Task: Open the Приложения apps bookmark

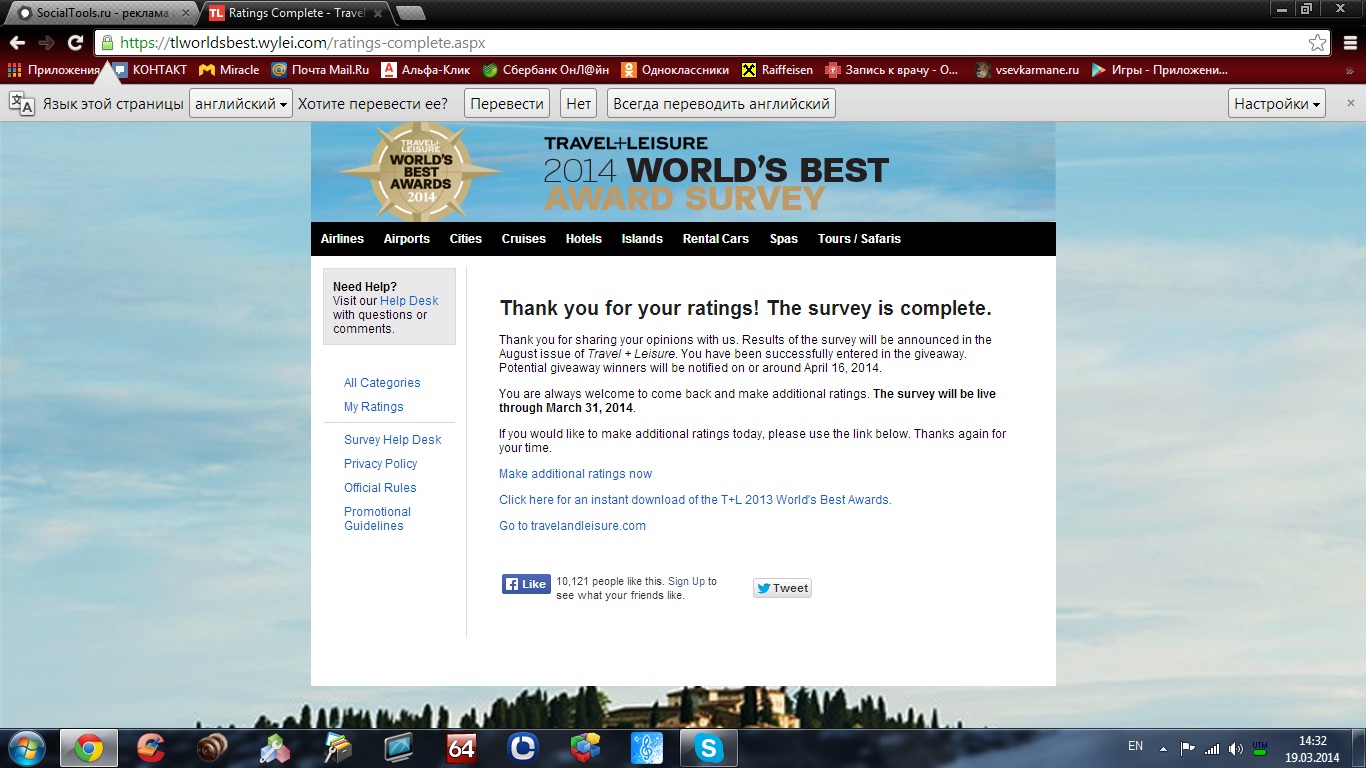Action: (54, 70)
